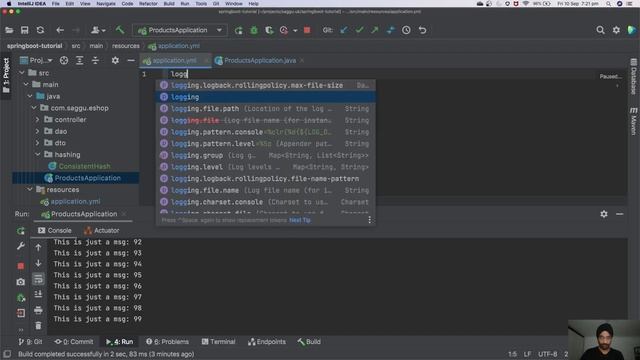Synchronize files with the reload icon
Image resolution: width=640 pixels, height=360 pixels.
point(40,30)
